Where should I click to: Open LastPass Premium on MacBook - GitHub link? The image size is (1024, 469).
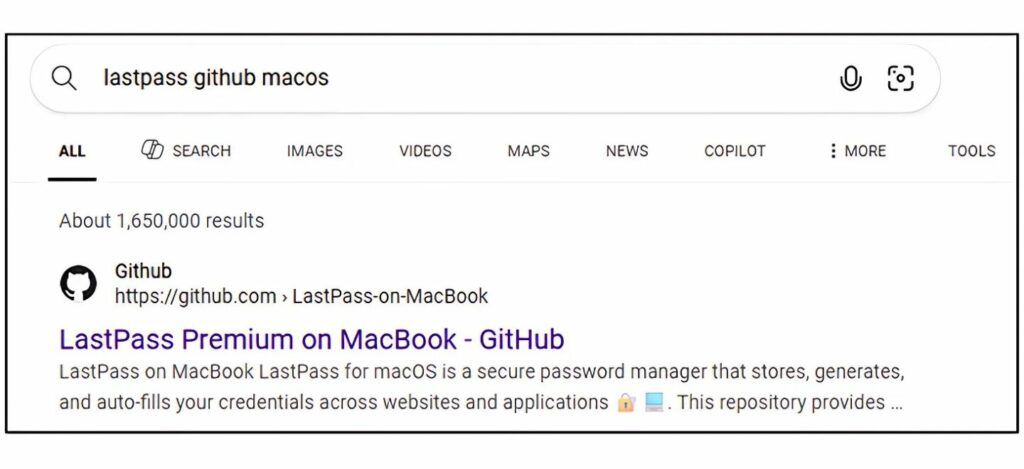point(312,340)
